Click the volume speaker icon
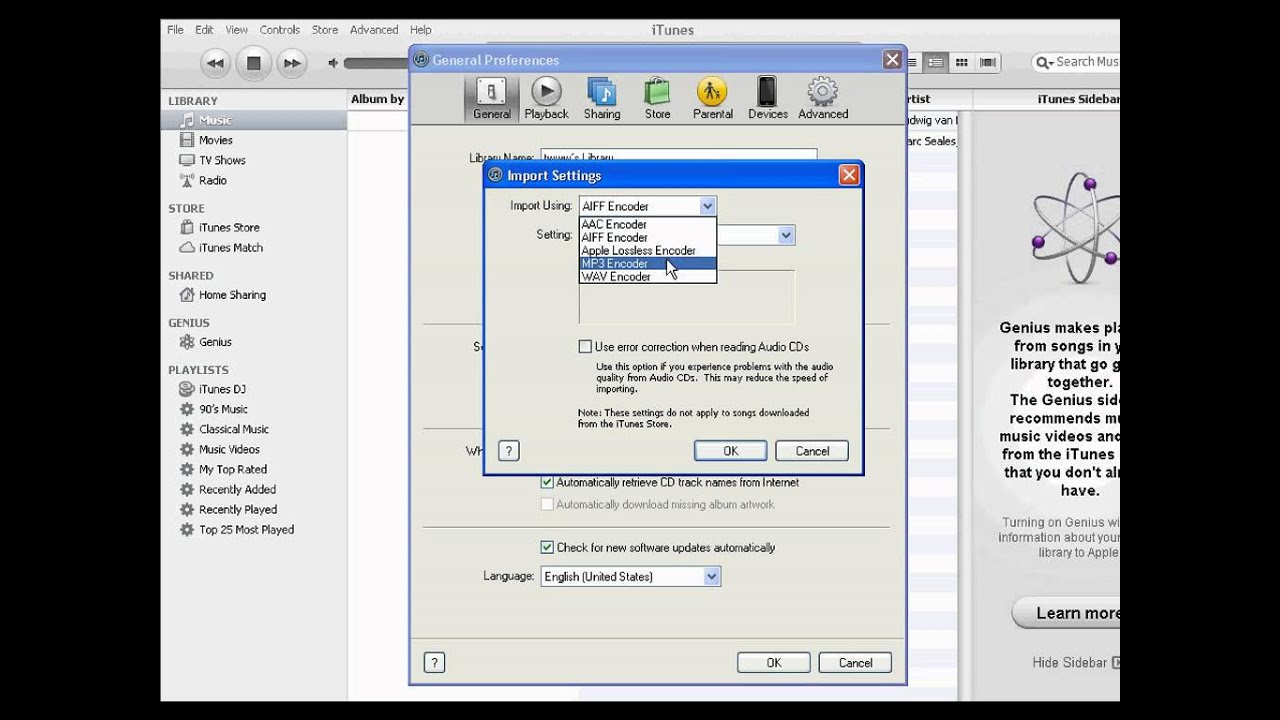1280x720 pixels. point(333,63)
